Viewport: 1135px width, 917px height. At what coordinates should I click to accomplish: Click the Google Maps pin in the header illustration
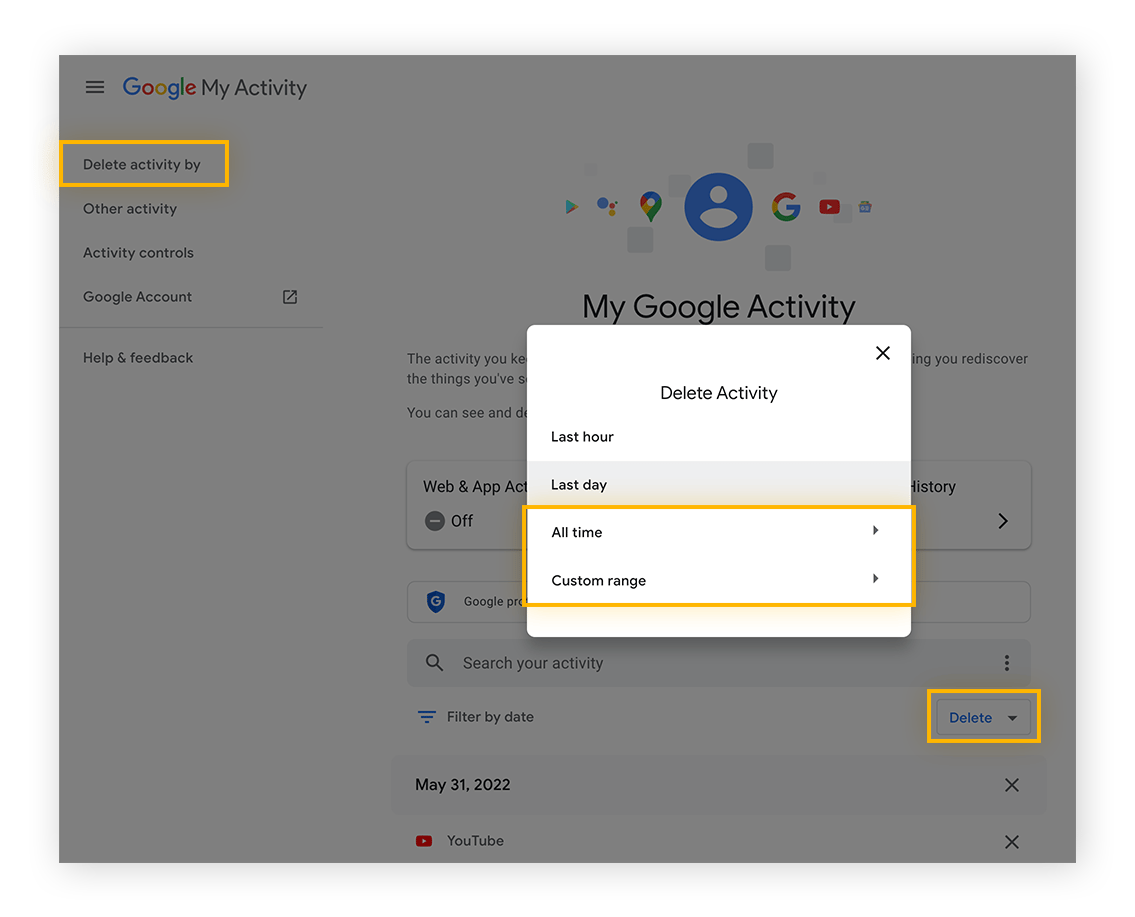pos(649,206)
